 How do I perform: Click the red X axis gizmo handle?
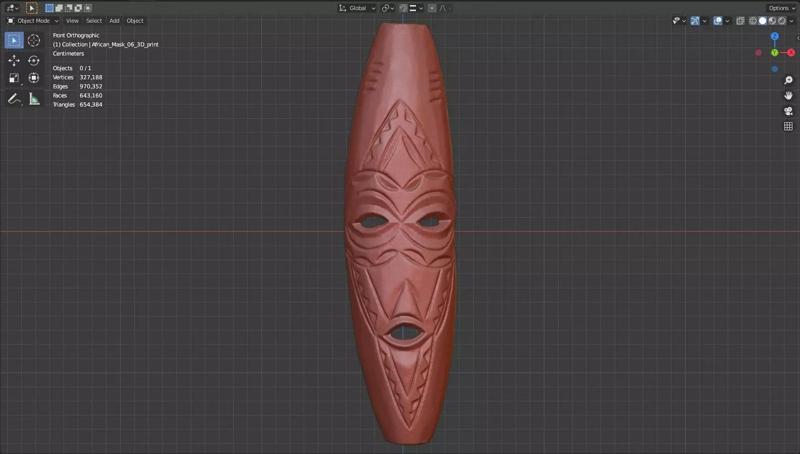click(791, 53)
